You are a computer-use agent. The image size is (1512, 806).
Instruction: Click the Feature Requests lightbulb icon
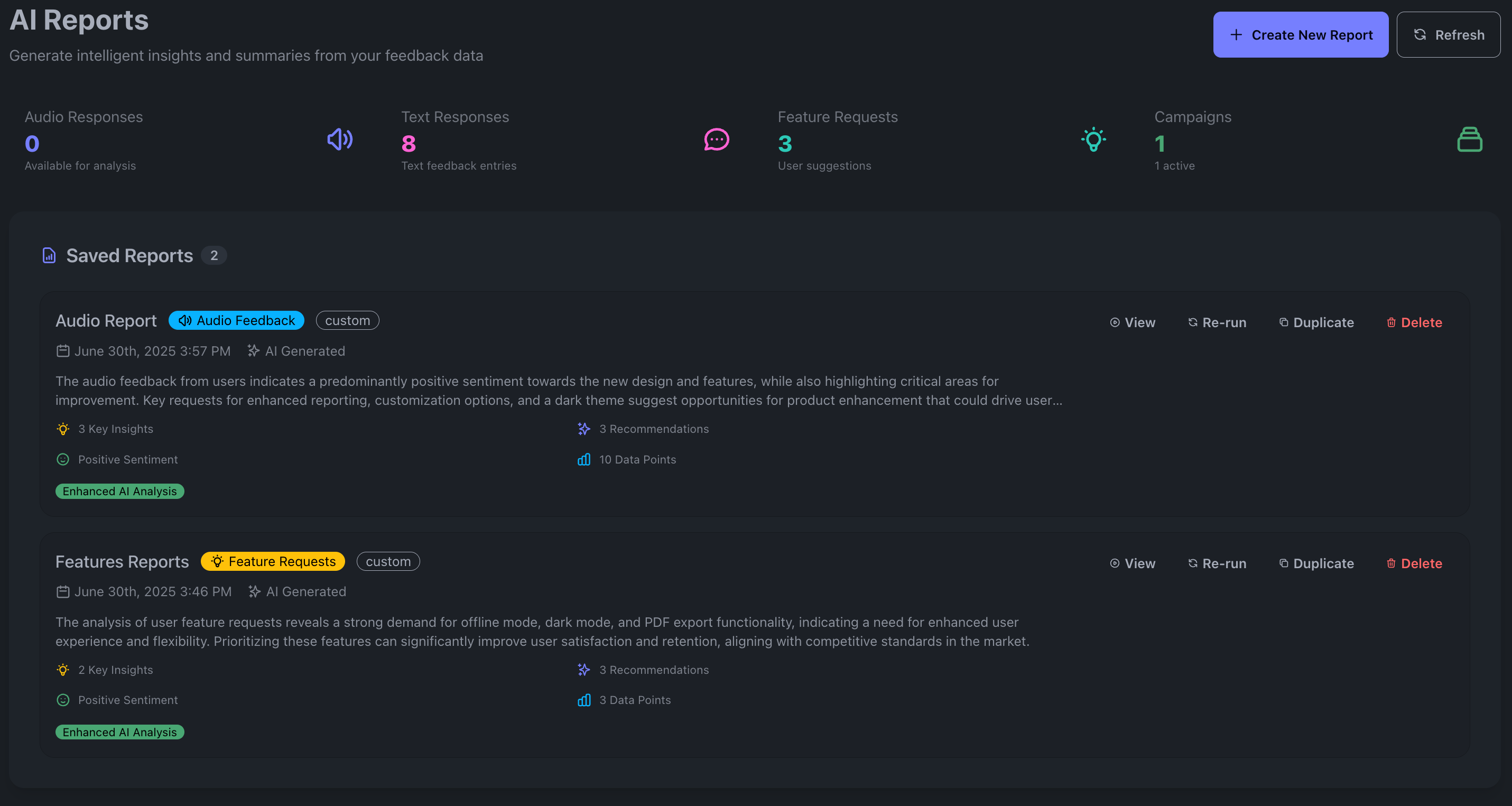click(x=1093, y=140)
